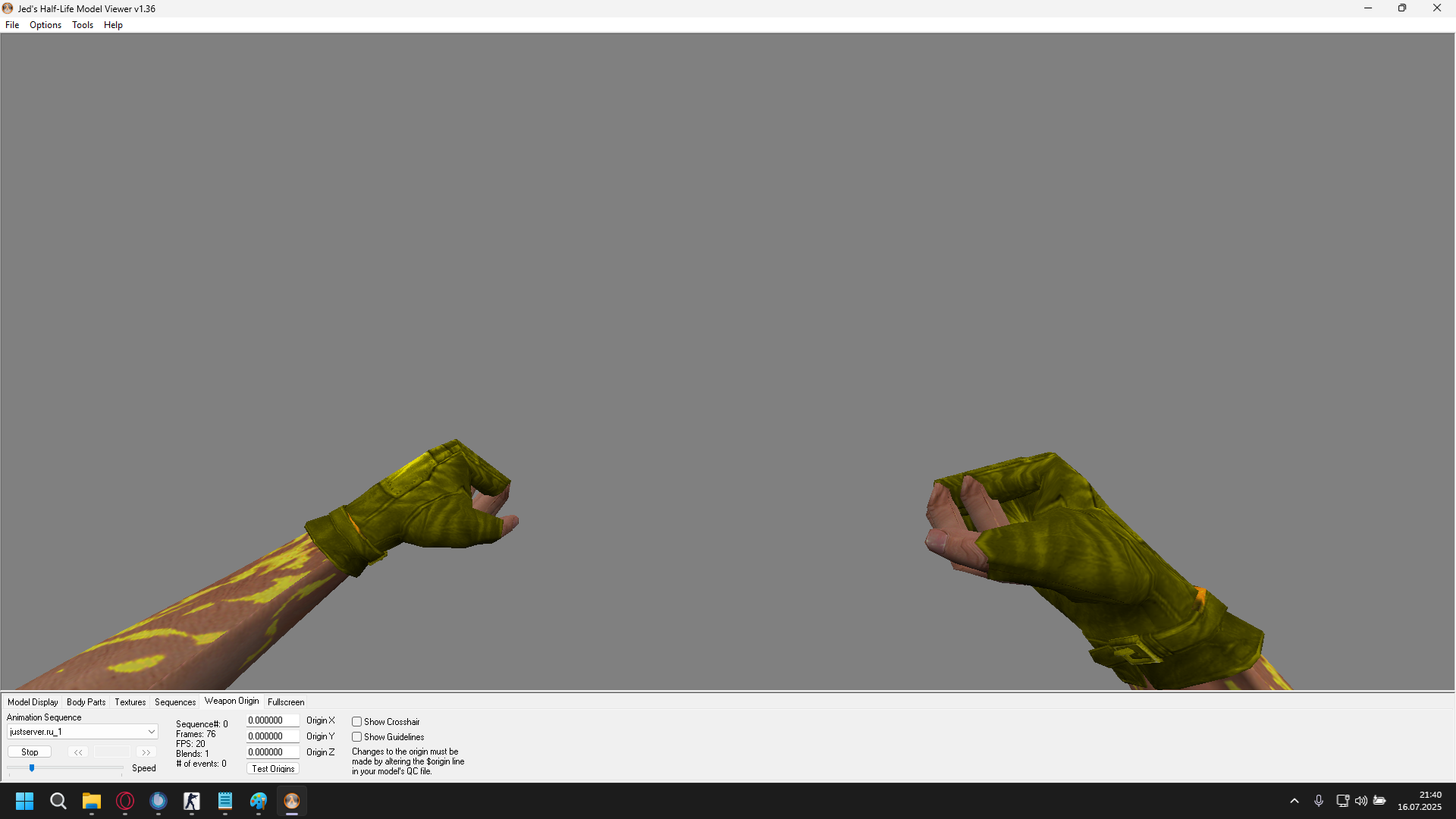The height and width of the screenshot is (819, 1456).
Task: Enable Show Crosshair checkbox
Action: click(x=356, y=722)
